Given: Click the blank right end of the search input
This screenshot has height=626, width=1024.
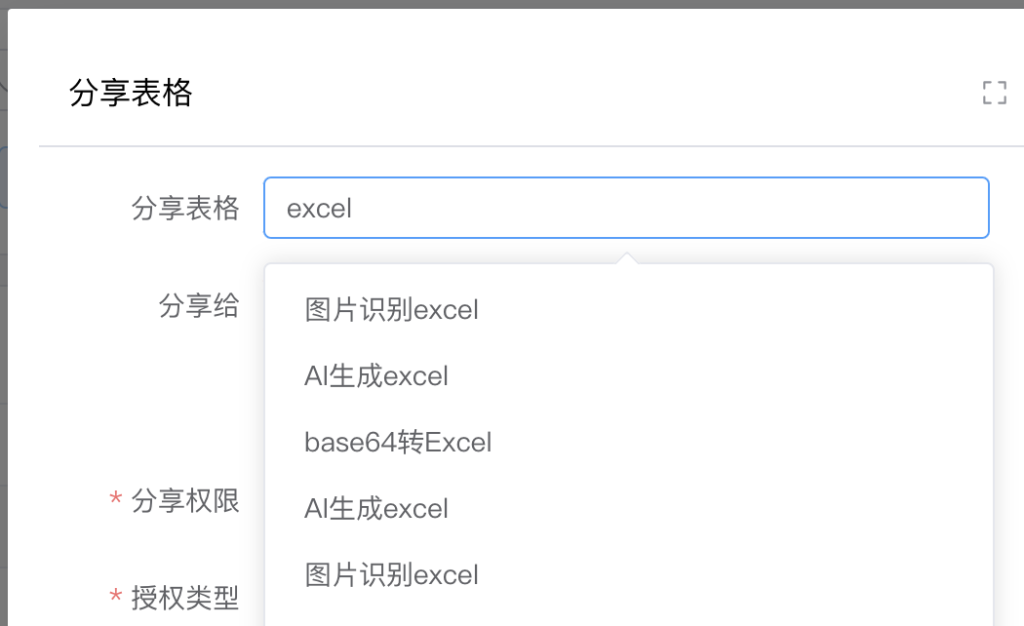Looking at the screenshot, I should [914, 208].
